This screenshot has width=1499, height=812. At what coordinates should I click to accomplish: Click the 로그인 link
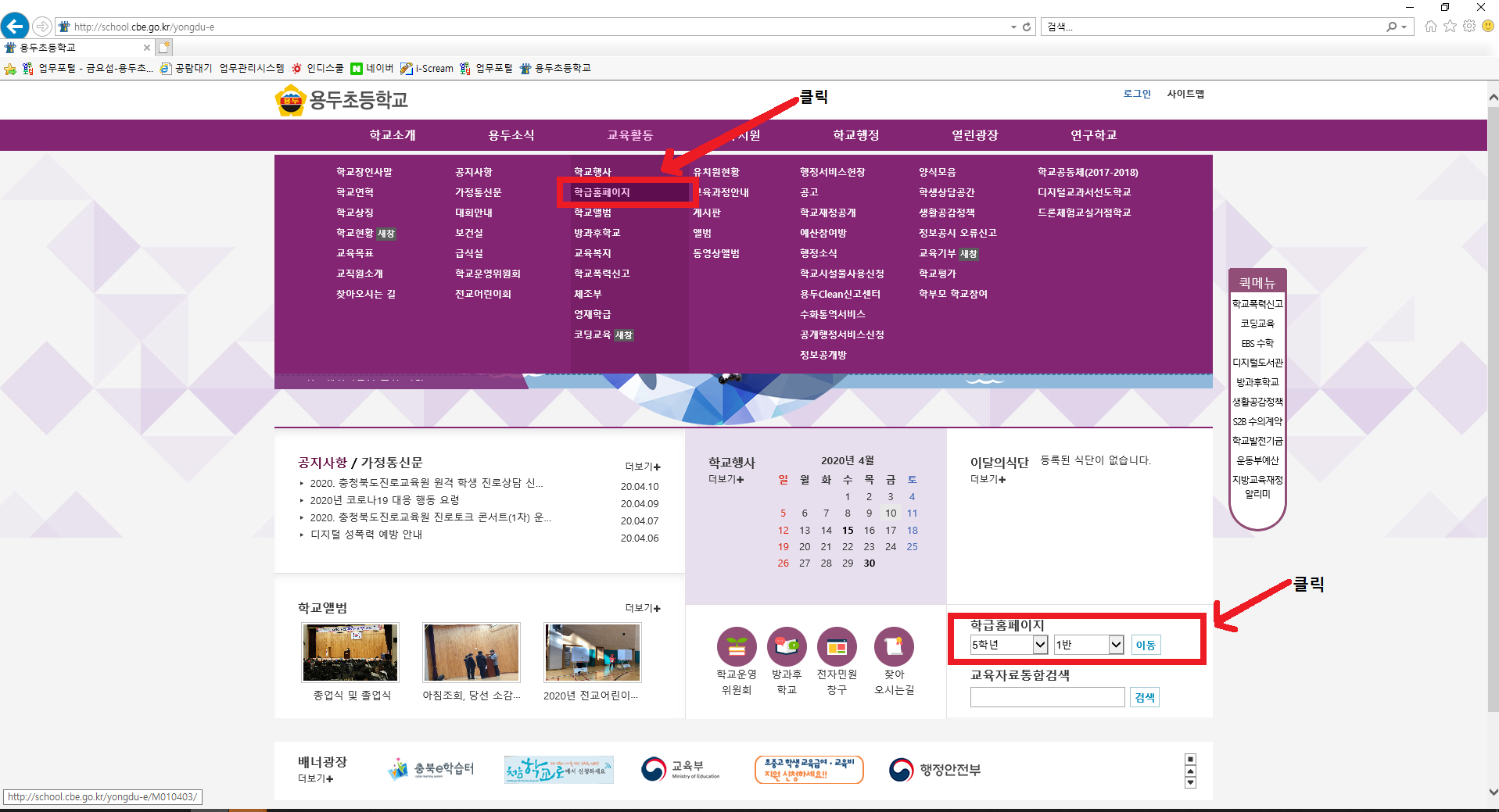click(1137, 94)
